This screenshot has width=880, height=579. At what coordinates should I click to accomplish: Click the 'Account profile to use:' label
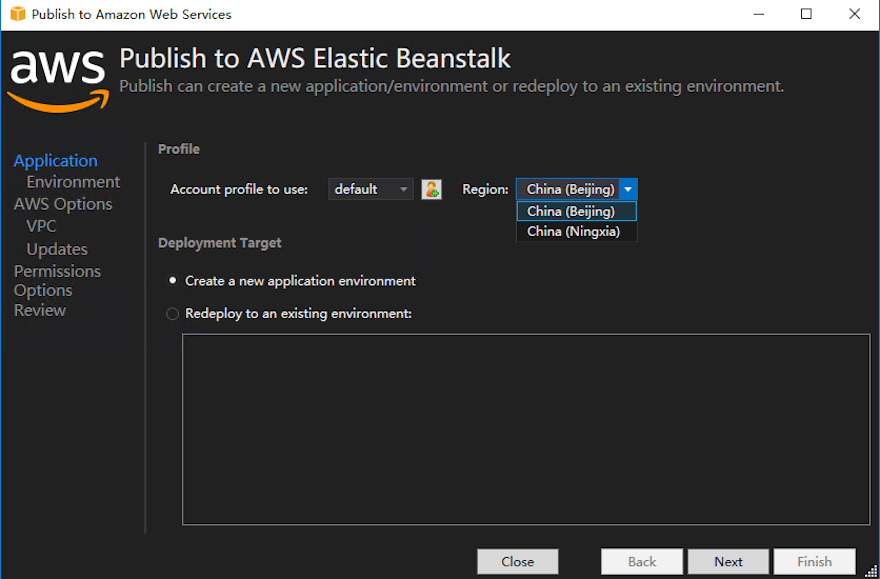[x=239, y=190]
